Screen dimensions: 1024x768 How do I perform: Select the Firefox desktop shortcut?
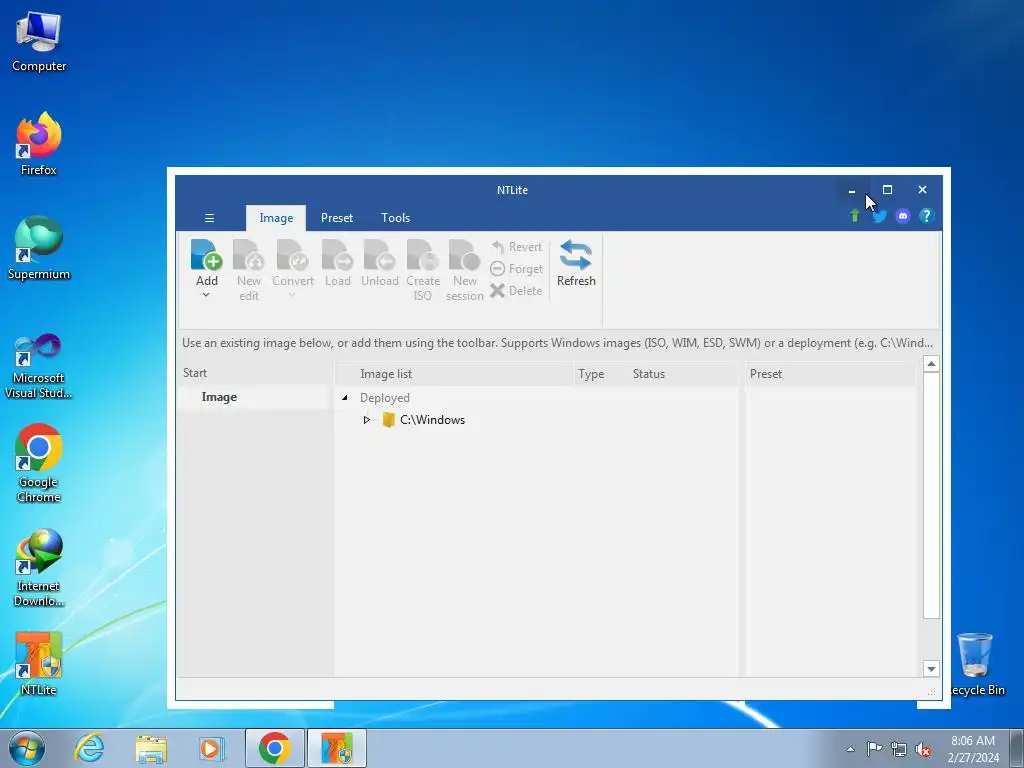coord(39,144)
